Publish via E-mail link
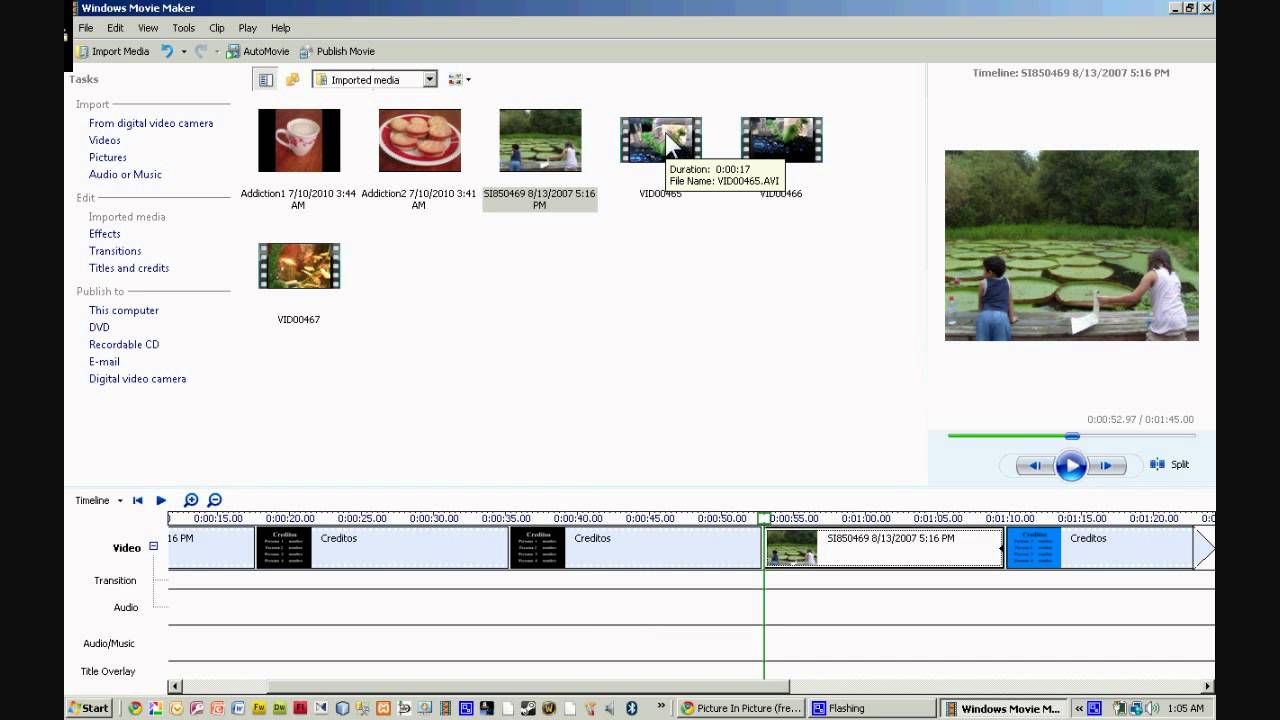 point(104,361)
